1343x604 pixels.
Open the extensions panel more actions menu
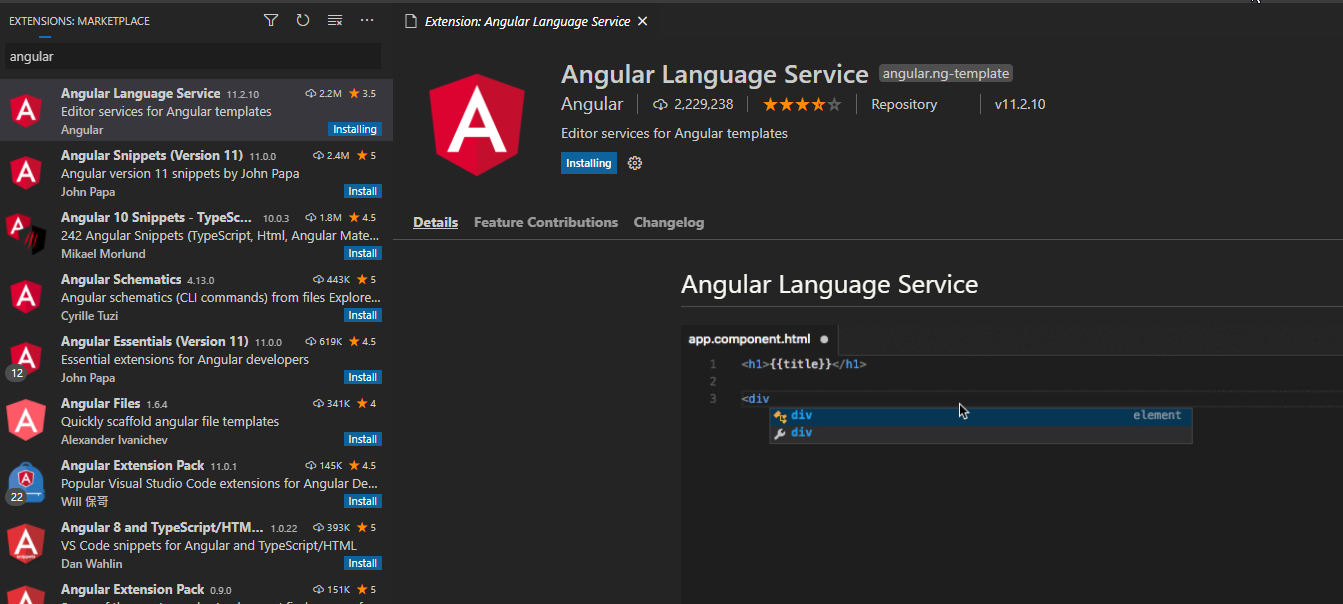tap(367, 20)
